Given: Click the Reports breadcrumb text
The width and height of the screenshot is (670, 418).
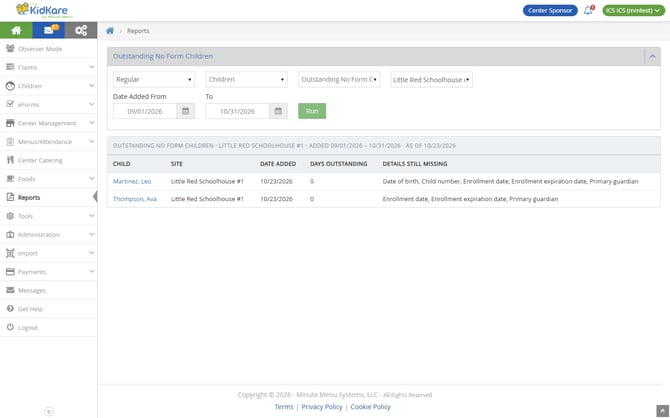Looking at the screenshot, I should pyautogui.click(x=138, y=31).
